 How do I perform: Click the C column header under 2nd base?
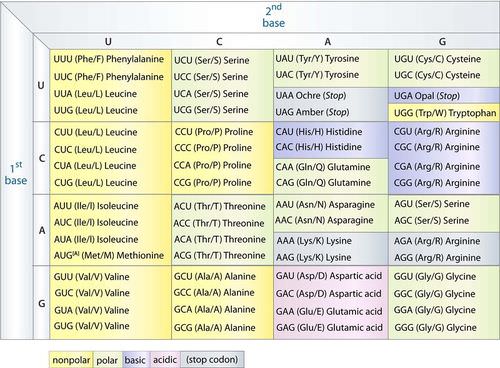pos(219,42)
